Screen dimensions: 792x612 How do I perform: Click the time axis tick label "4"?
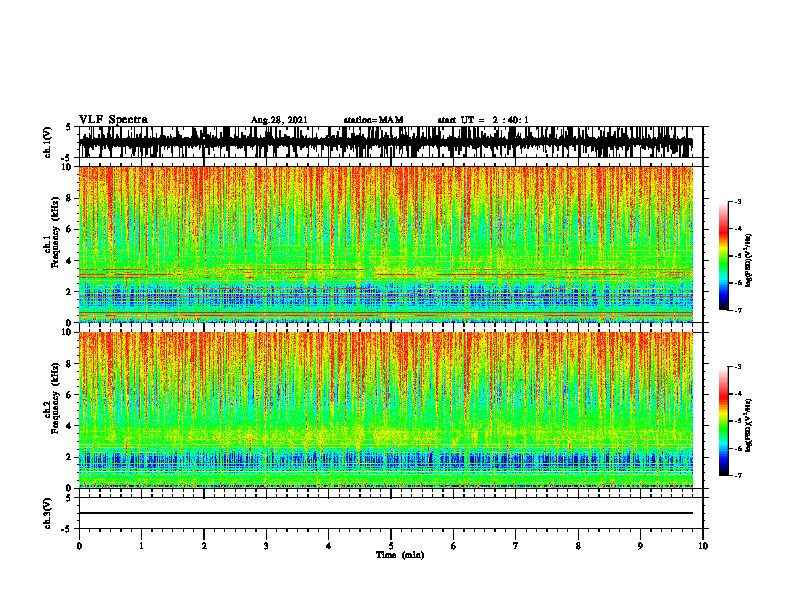[329, 546]
